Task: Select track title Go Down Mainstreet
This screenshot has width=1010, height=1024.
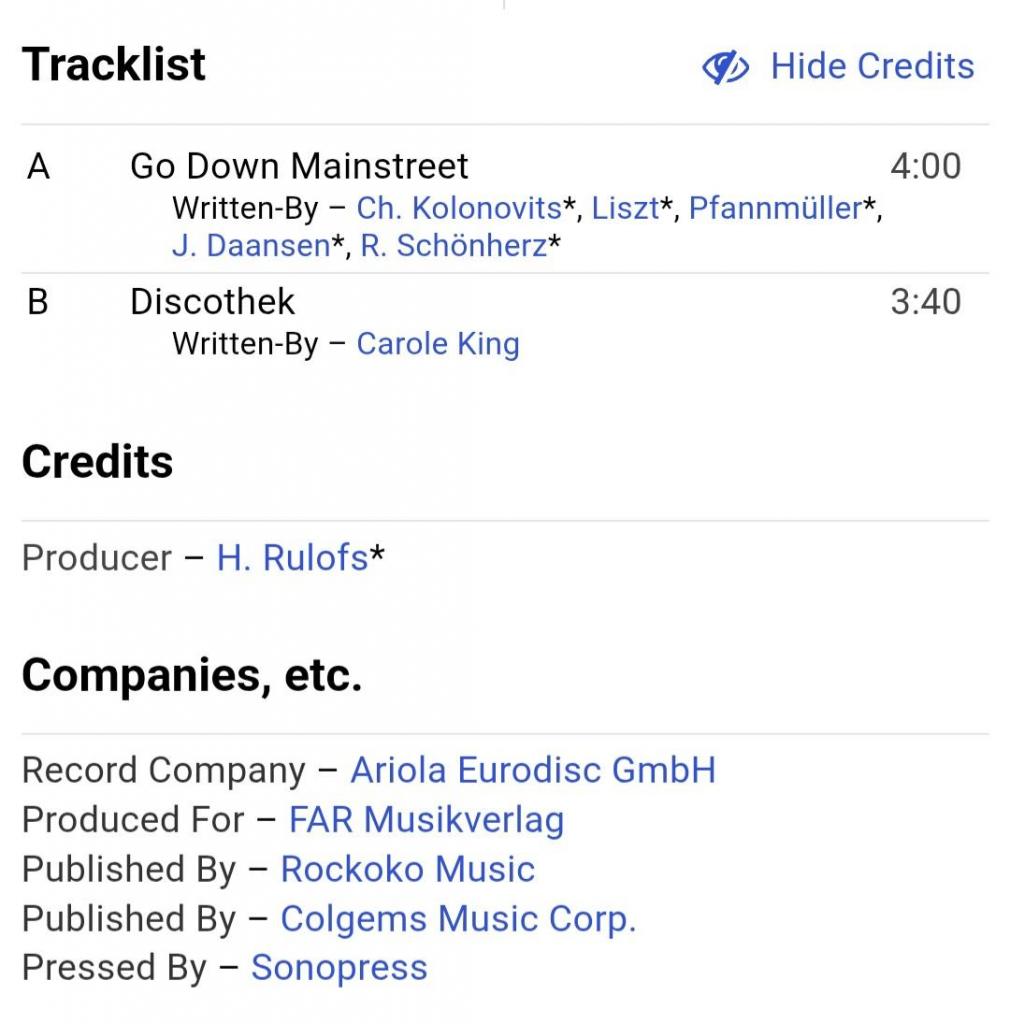Action: point(299,166)
